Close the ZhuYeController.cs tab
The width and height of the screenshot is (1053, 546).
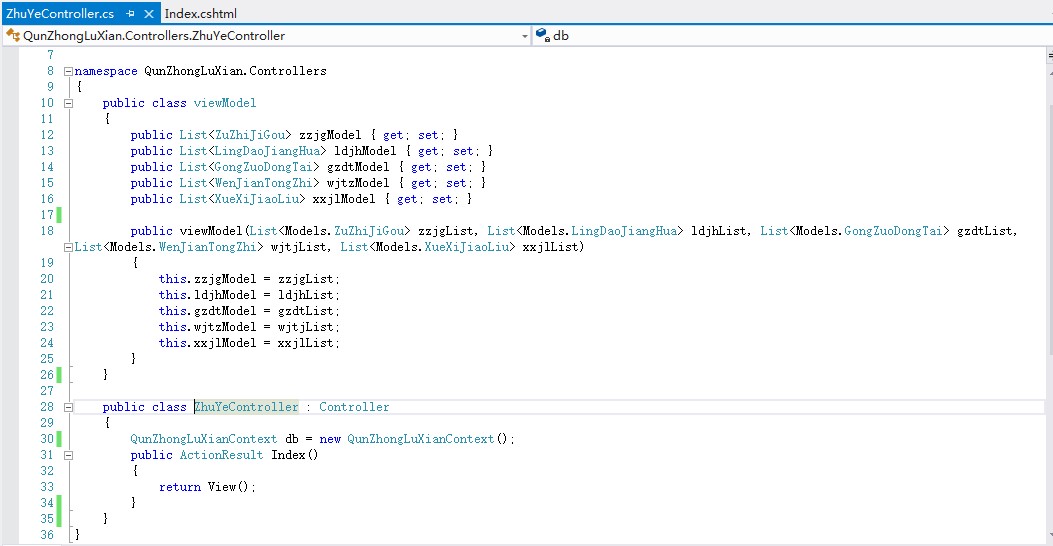click(x=149, y=13)
